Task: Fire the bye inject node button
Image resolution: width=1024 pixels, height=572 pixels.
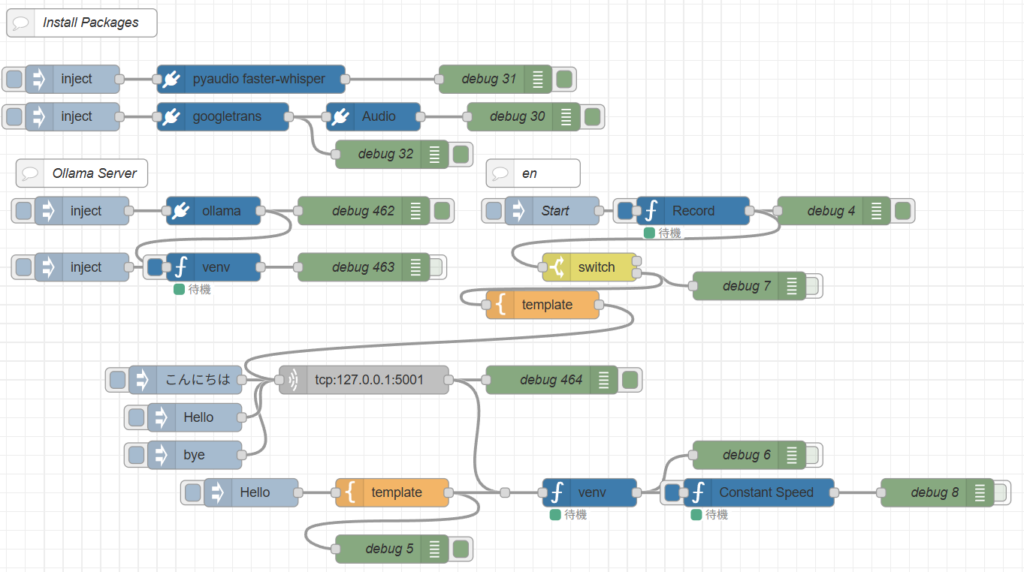Action: (x=136, y=454)
